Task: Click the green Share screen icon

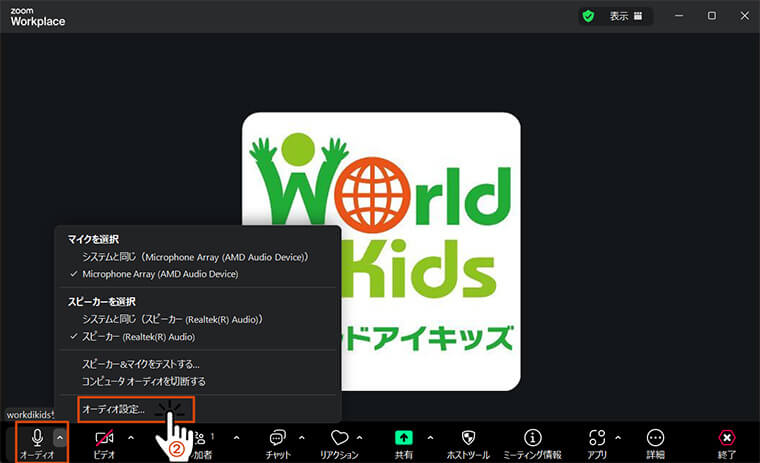Action: (404, 438)
